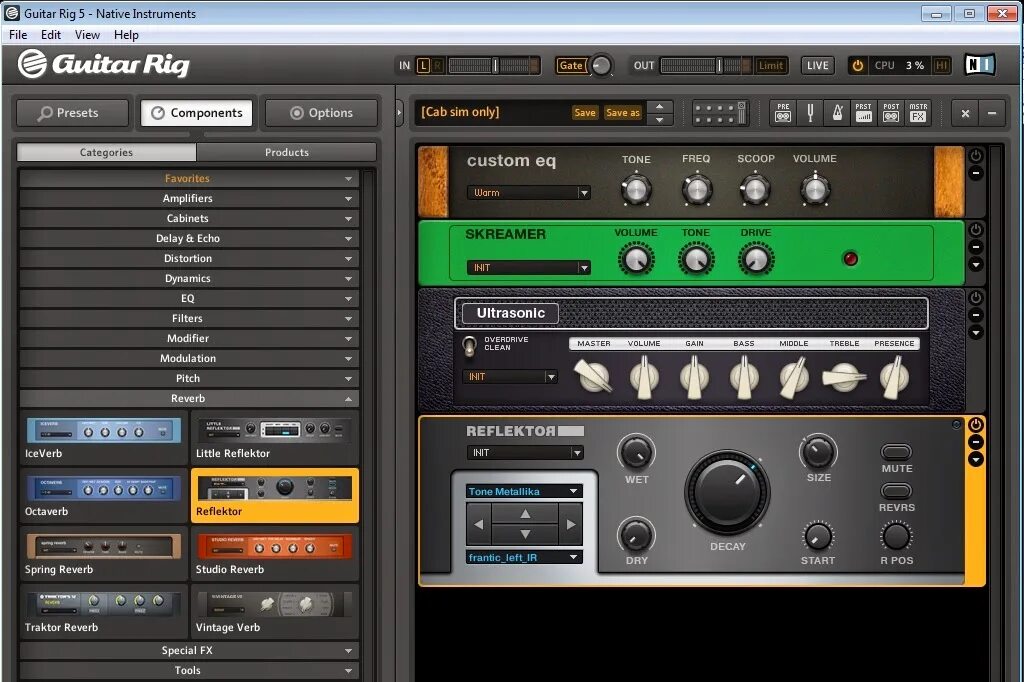
Task: Move down in the Reflektor impulse browser
Action: [525, 534]
